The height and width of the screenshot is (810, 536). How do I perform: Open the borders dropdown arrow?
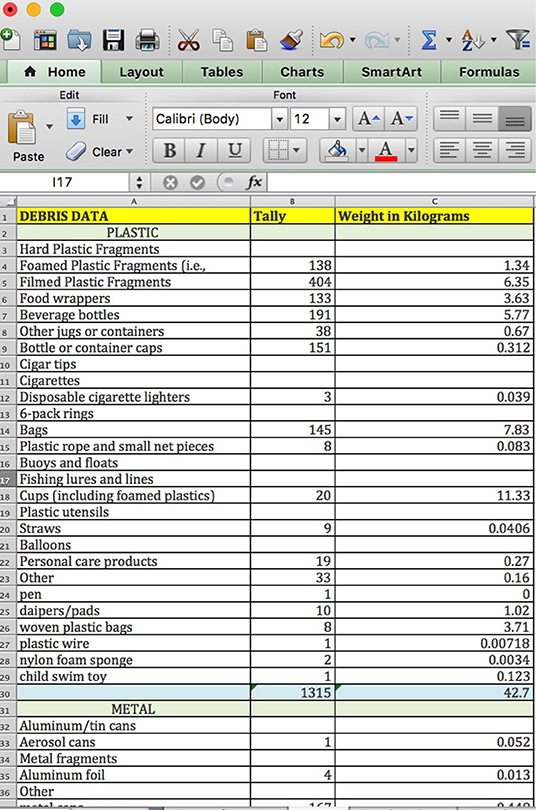point(297,151)
